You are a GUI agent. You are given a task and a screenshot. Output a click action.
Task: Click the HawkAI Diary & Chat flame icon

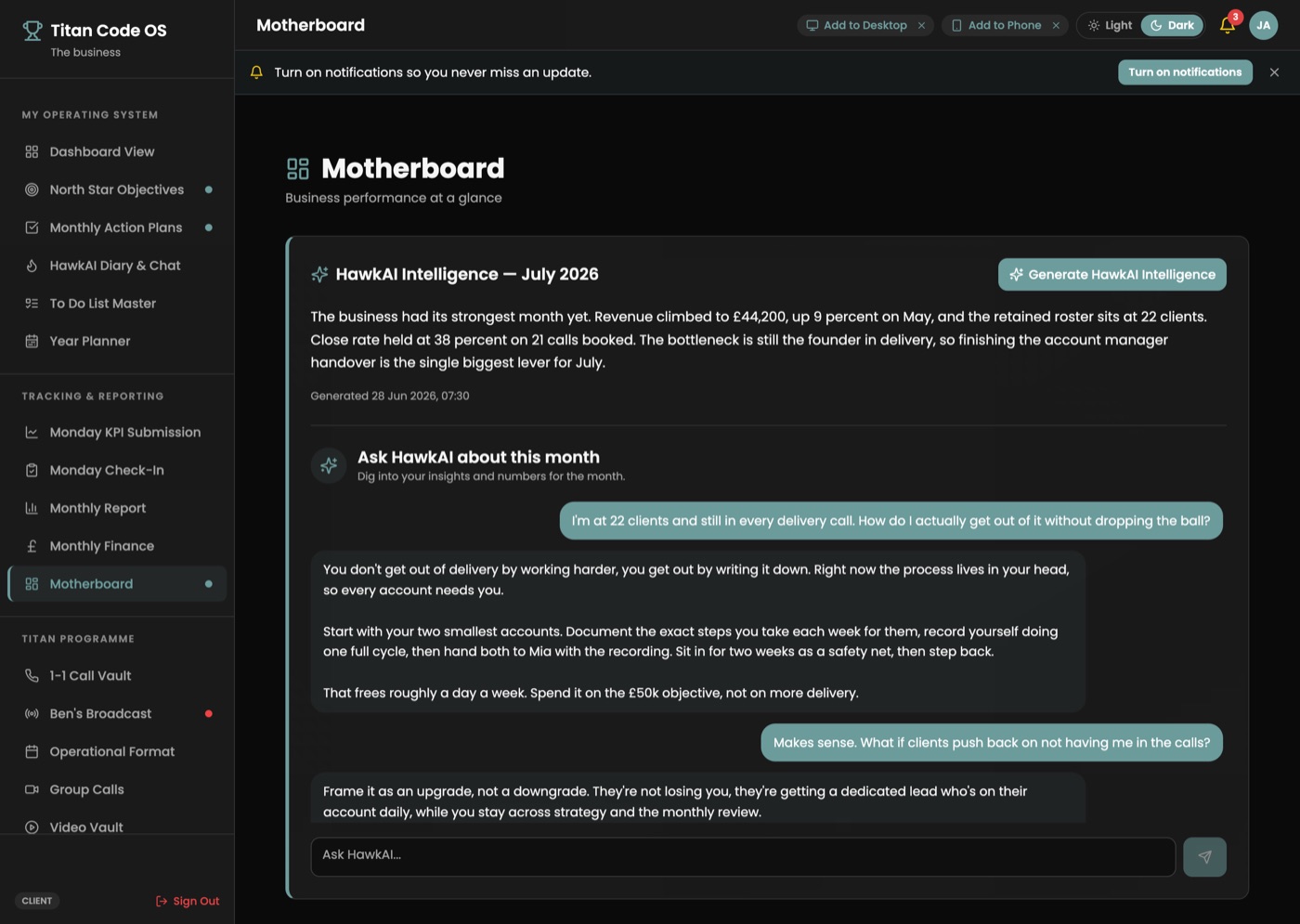pyautogui.click(x=32, y=266)
